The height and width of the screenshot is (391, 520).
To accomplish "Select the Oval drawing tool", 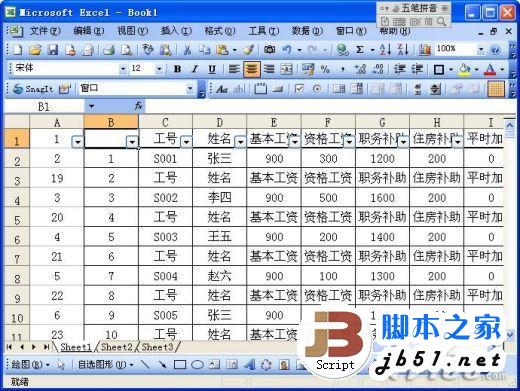I will point(197,364).
